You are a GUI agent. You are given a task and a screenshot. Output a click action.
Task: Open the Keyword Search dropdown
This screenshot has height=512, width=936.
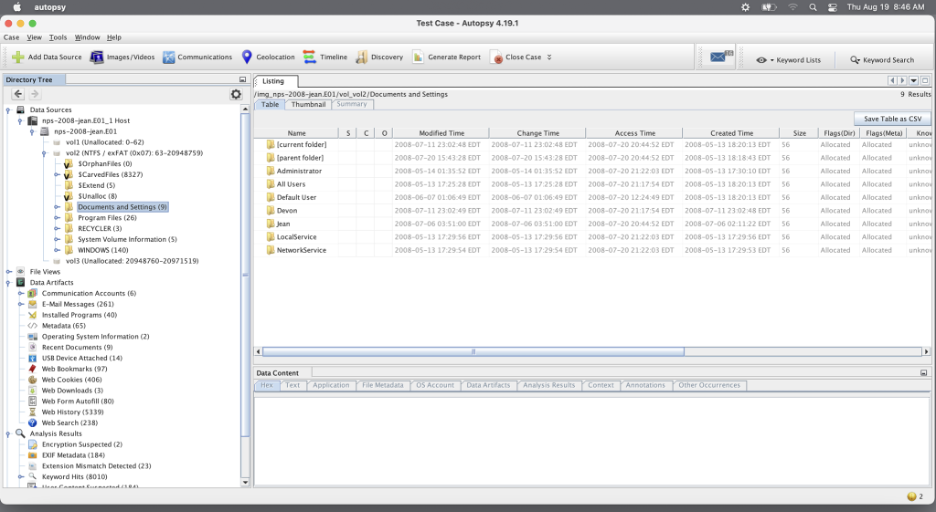[x=882, y=60]
